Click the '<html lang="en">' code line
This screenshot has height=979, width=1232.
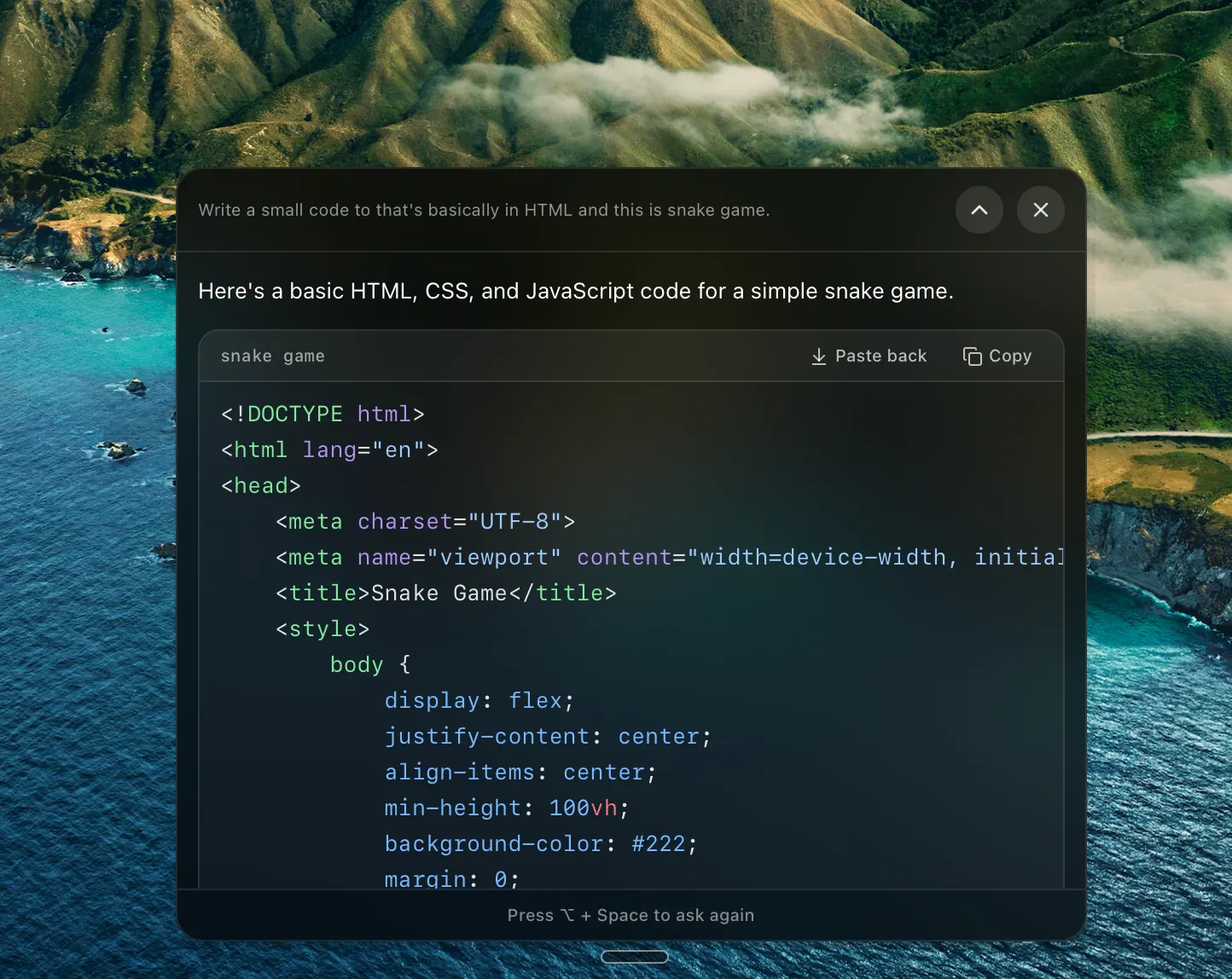329,449
